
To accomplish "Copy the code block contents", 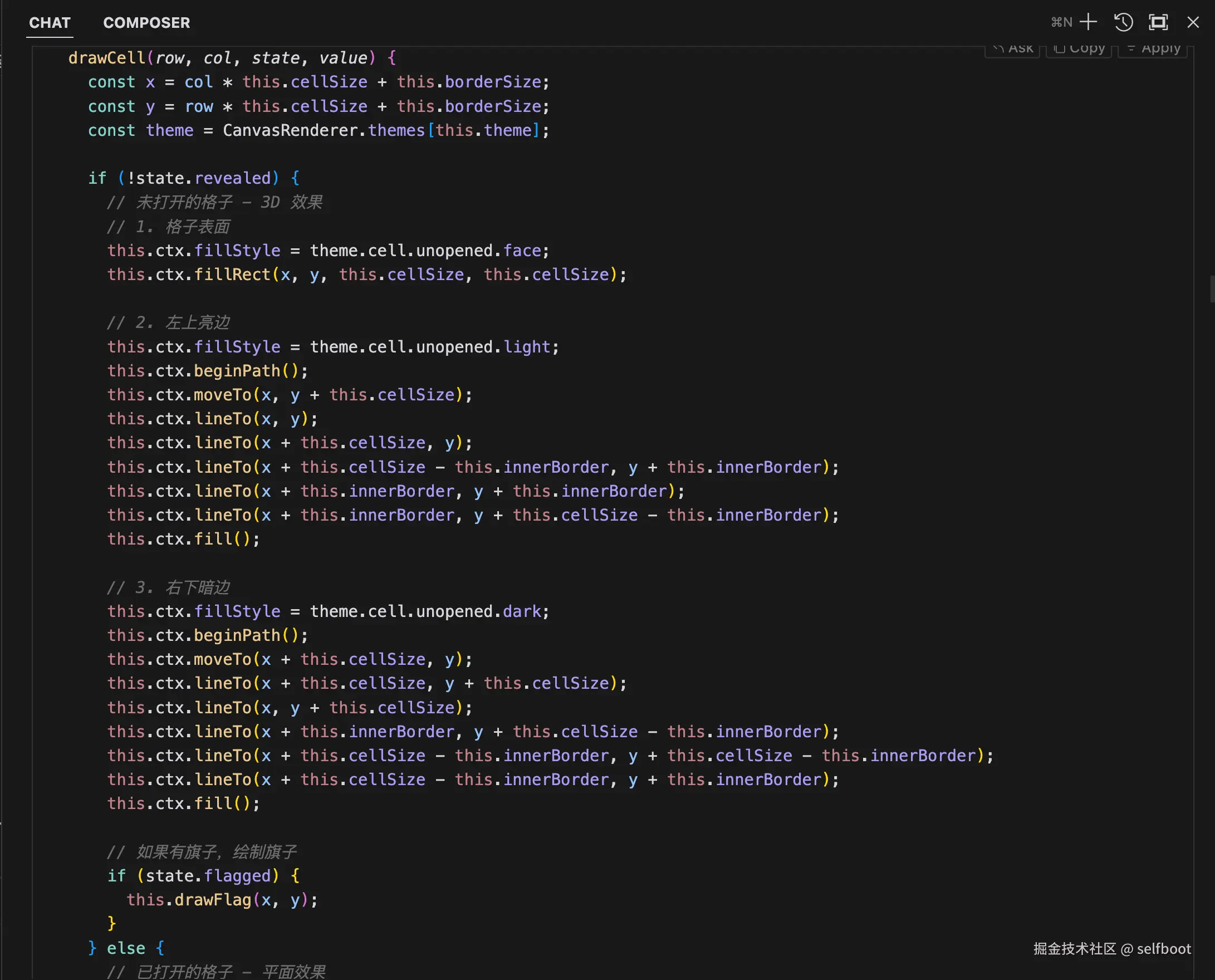I will pyautogui.click(x=1079, y=49).
